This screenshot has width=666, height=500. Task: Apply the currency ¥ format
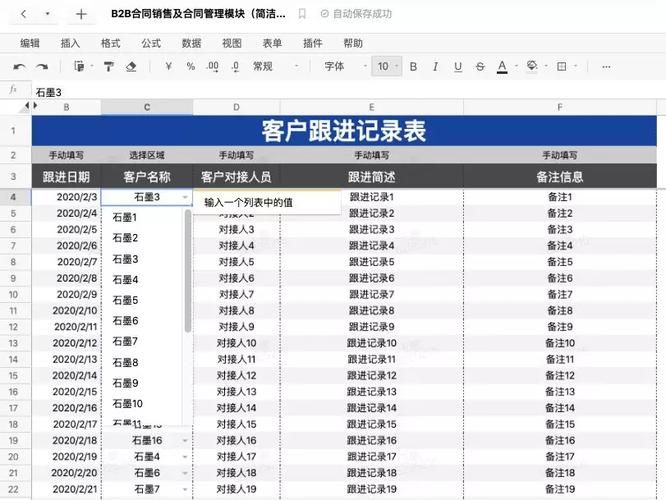pyautogui.click(x=169, y=66)
